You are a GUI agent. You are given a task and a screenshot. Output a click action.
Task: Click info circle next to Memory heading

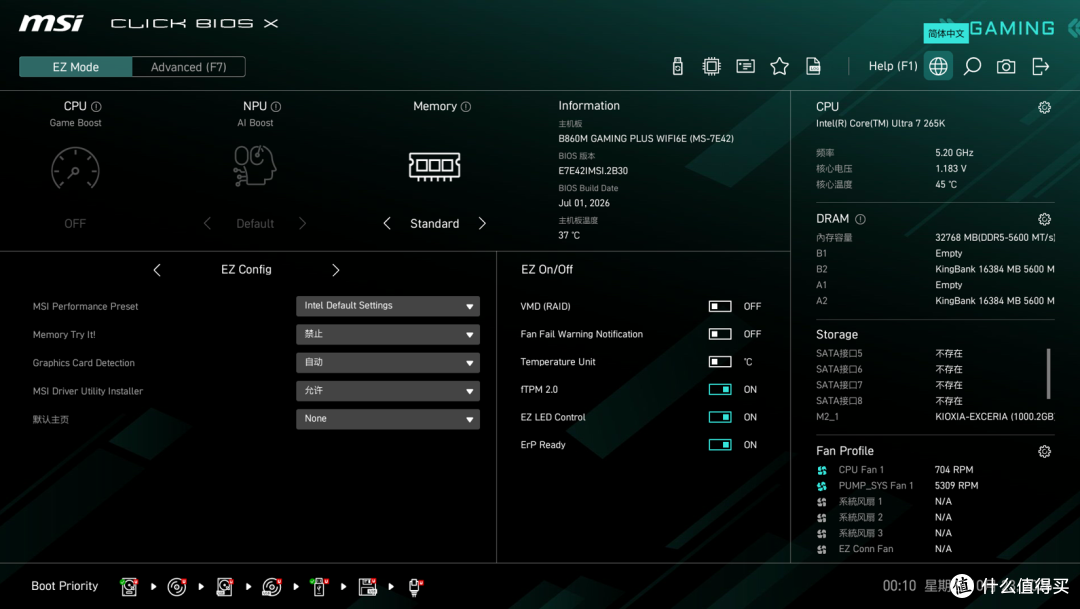coord(466,107)
